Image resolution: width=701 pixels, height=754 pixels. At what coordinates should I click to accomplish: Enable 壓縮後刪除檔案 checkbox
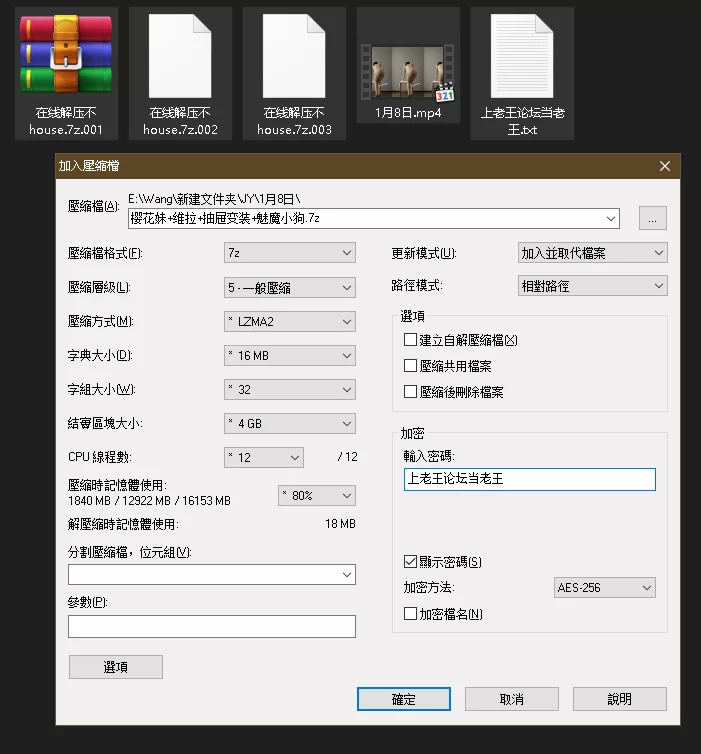[x=411, y=392]
